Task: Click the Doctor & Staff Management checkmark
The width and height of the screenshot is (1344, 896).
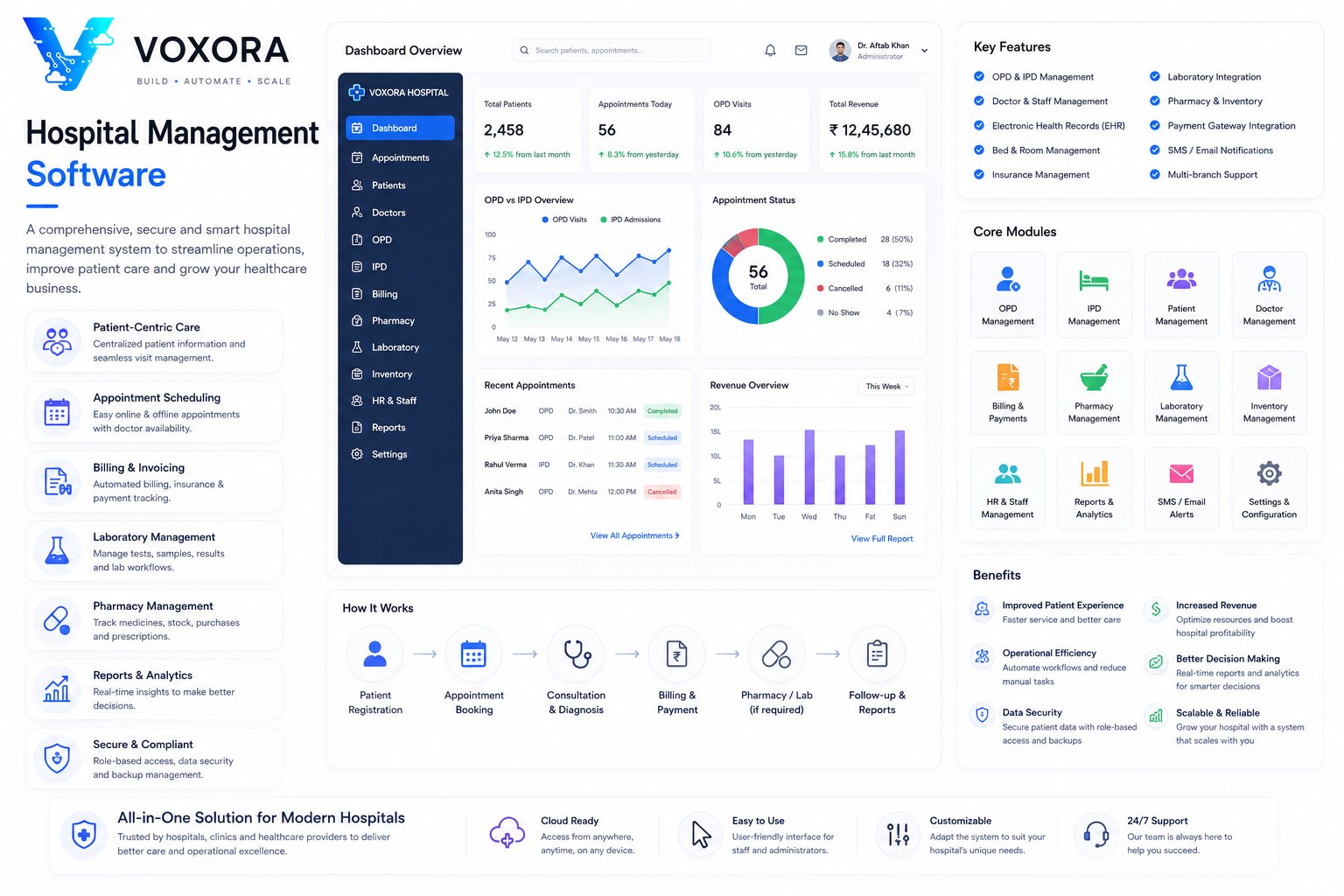Action: coord(979,101)
